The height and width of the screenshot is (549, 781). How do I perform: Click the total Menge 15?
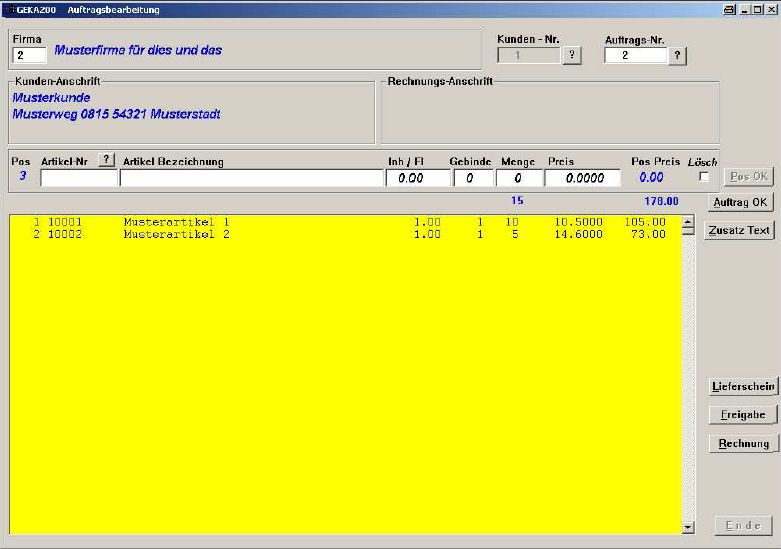pos(517,200)
